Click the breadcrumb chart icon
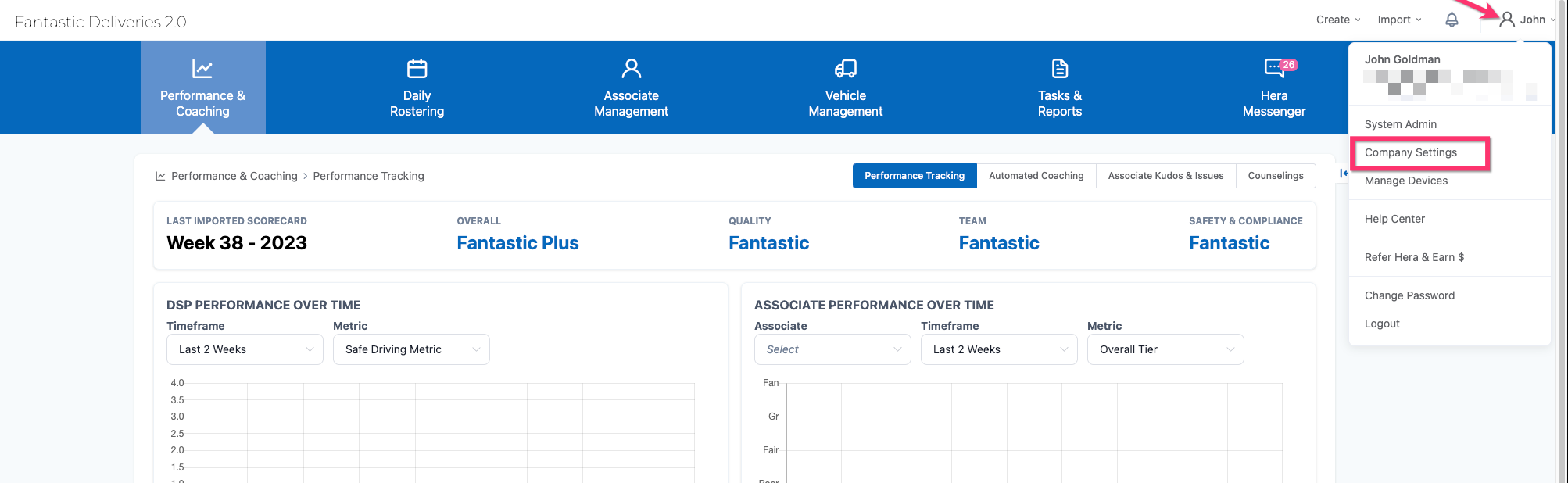 pyautogui.click(x=160, y=176)
